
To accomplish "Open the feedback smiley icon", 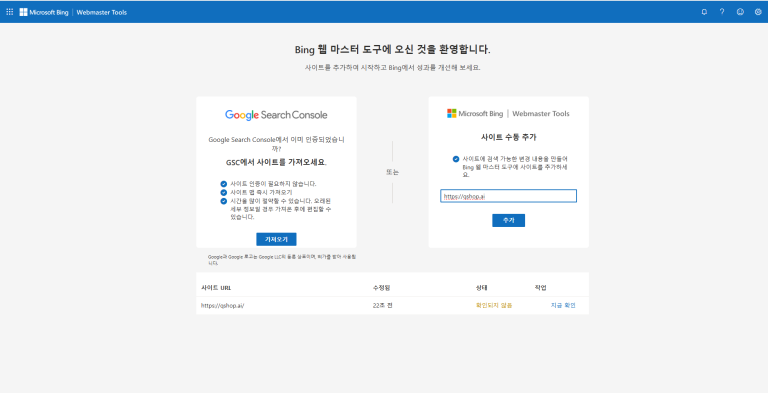I will click(x=740, y=12).
